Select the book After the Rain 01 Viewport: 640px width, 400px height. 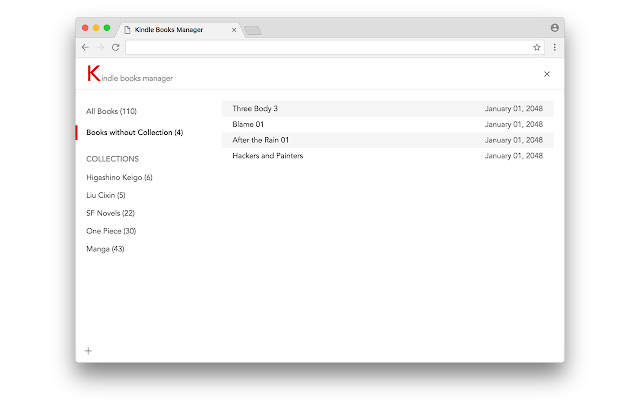(x=388, y=140)
